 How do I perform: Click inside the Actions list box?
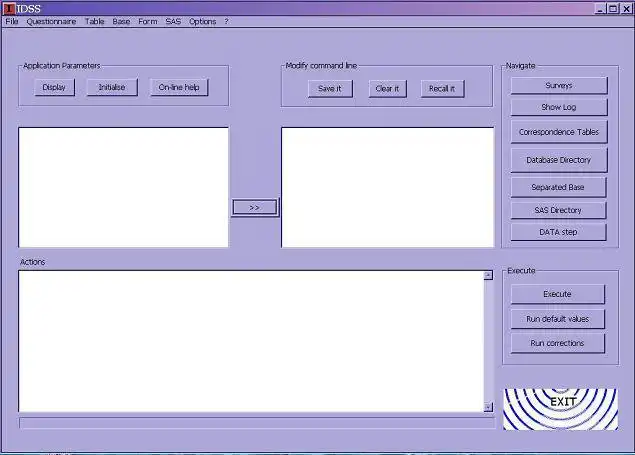pos(251,341)
